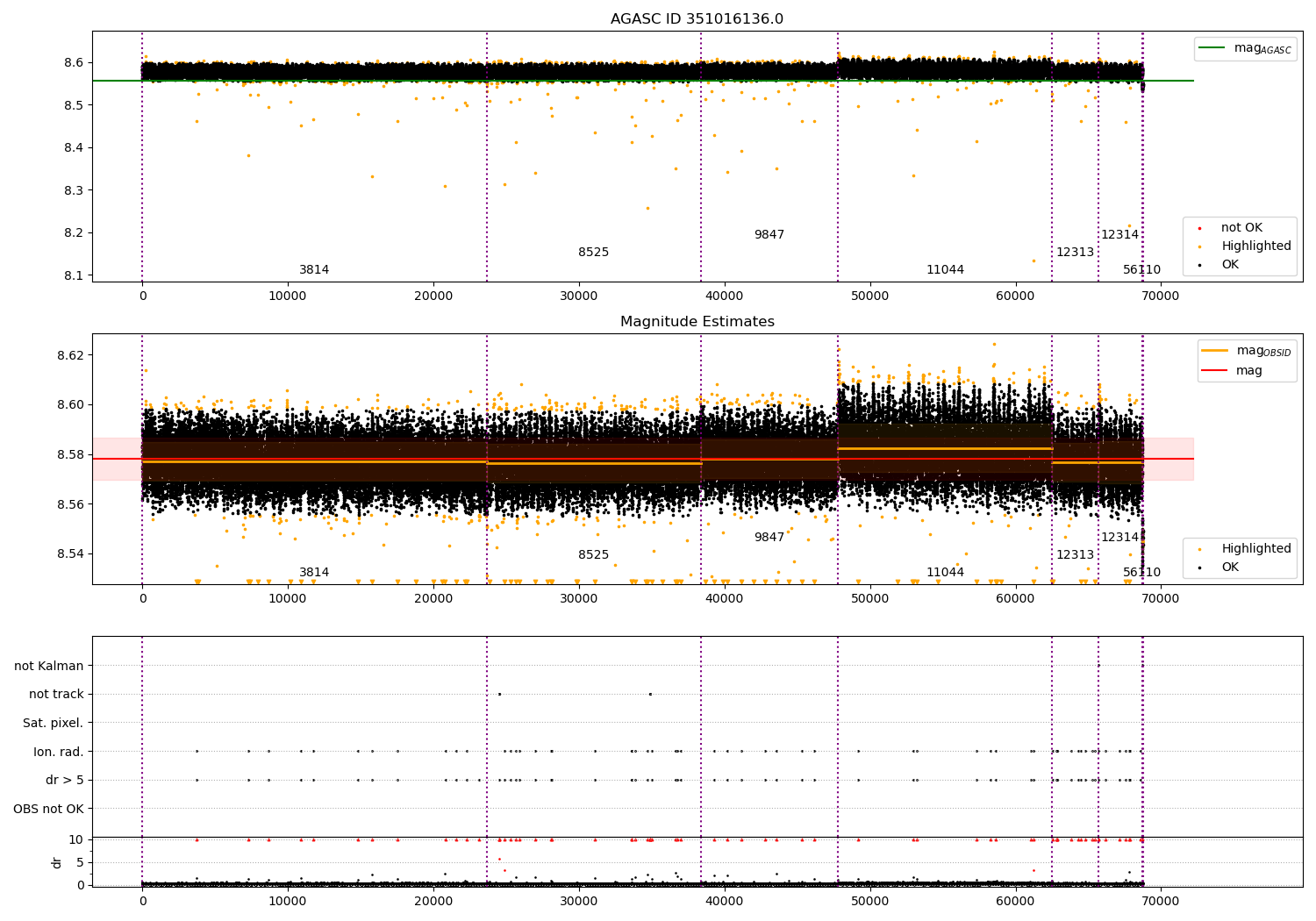Click obsid label 11044 in the top plot
This screenshot has height=921, width=1316.
coord(945,270)
